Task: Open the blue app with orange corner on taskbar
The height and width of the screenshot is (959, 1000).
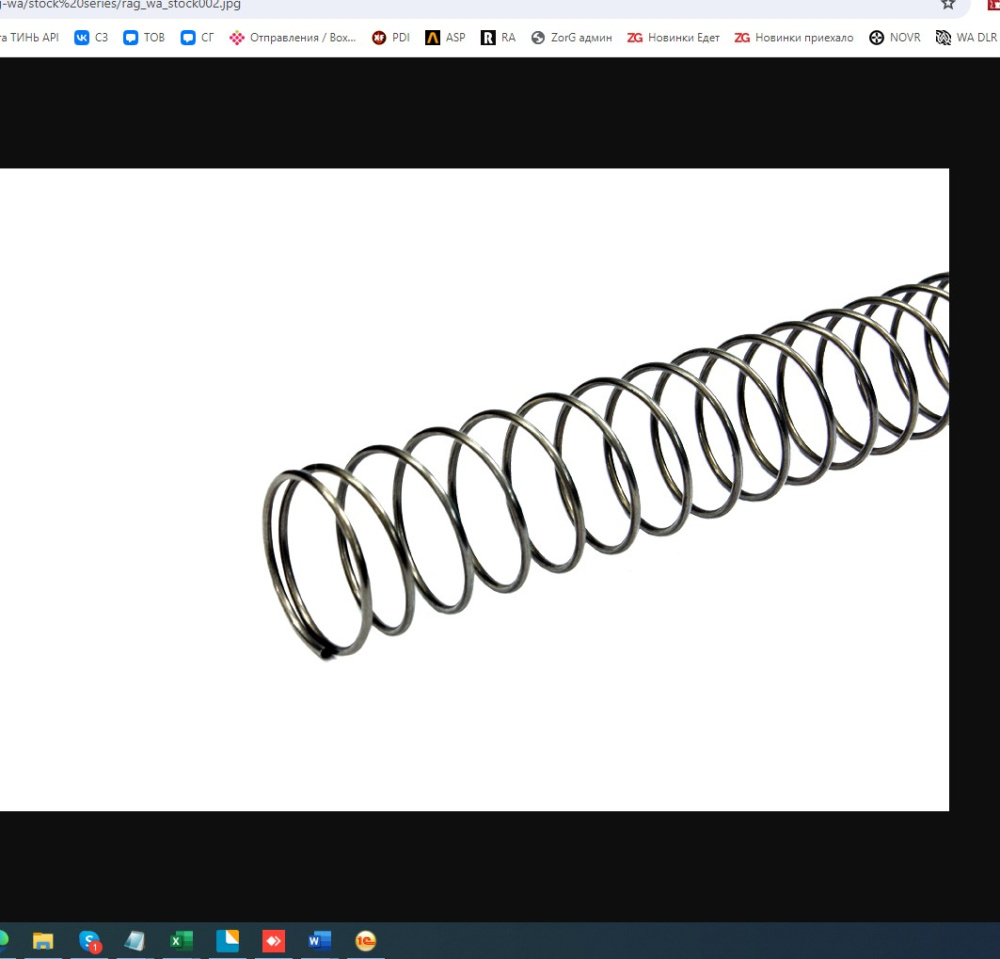Action: [x=228, y=941]
